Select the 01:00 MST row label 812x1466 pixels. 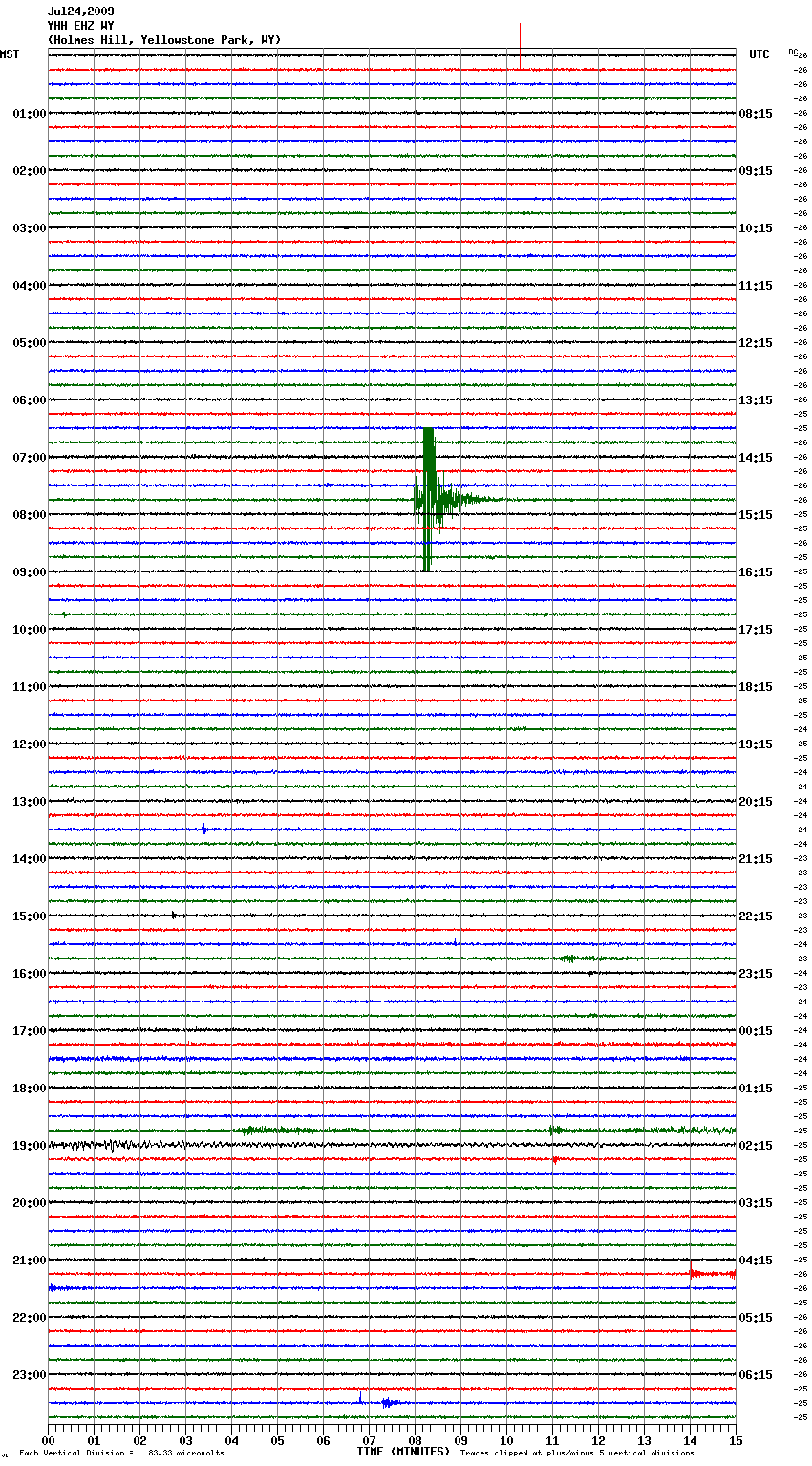click(30, 113)
